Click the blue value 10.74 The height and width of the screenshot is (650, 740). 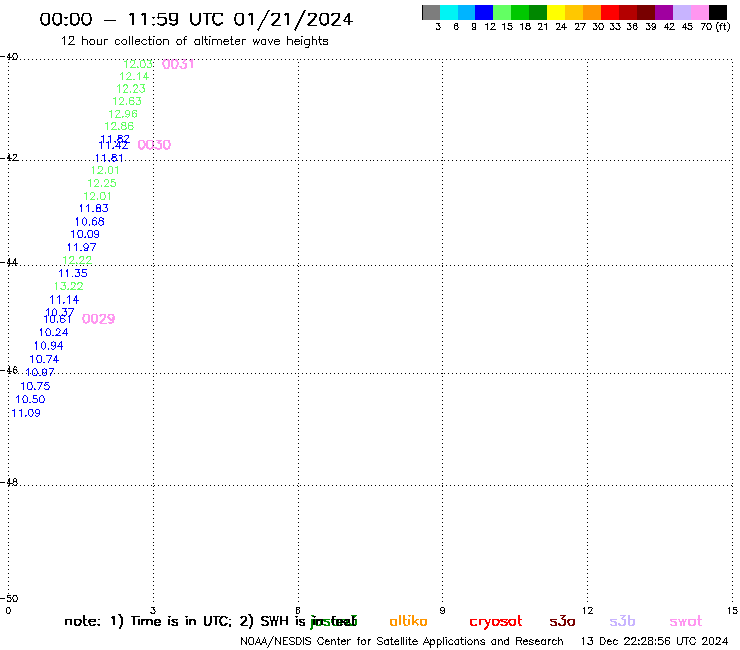point(44,359)
